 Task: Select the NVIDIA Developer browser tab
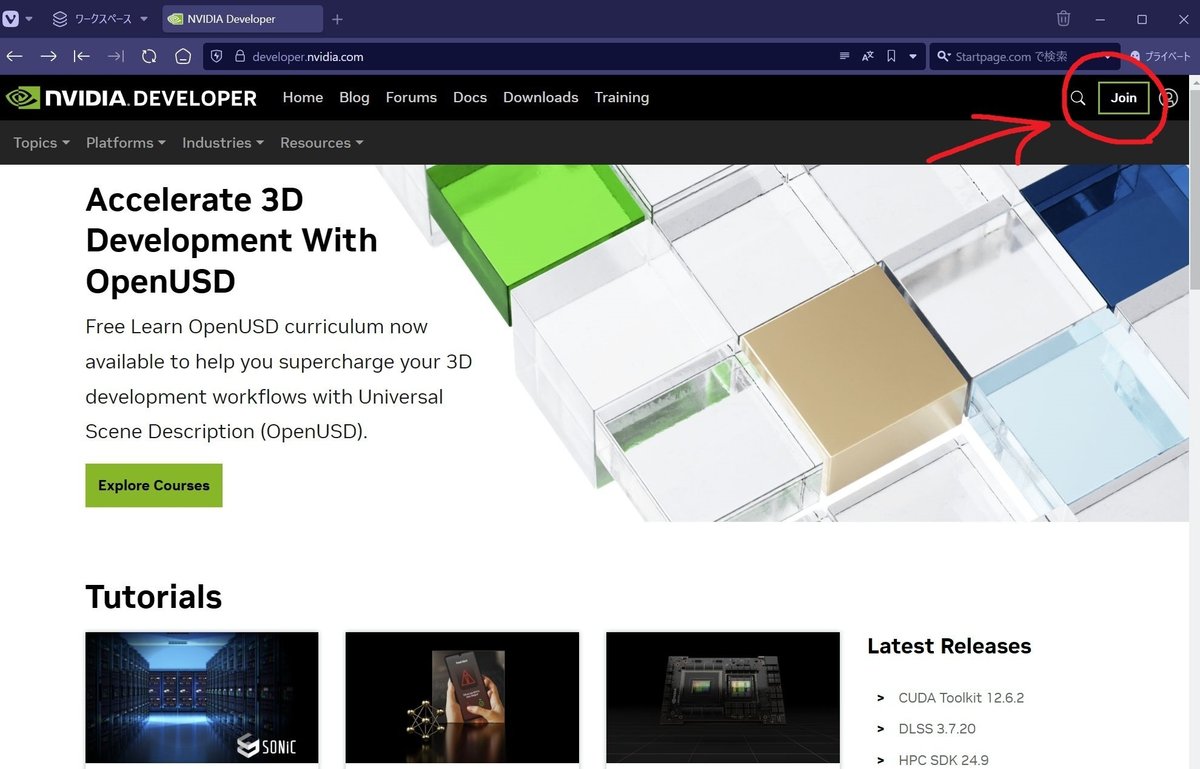240,19
